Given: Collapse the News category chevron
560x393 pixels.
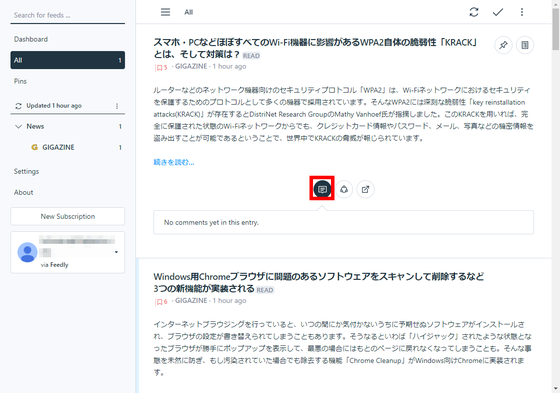Looking at the screenshot, I should coord(18,126).
